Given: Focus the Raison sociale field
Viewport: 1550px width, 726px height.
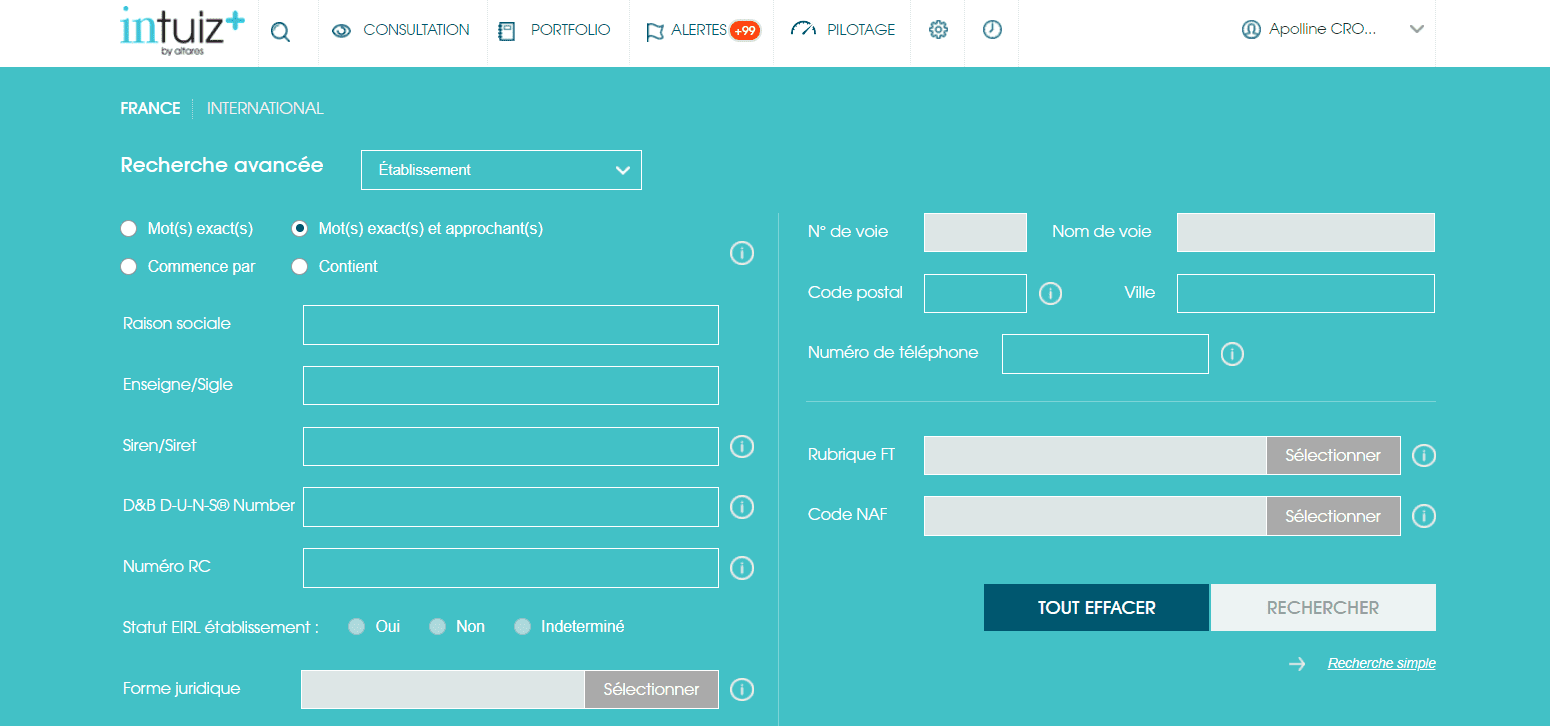Looking at the screenshot, I should 511,325.
